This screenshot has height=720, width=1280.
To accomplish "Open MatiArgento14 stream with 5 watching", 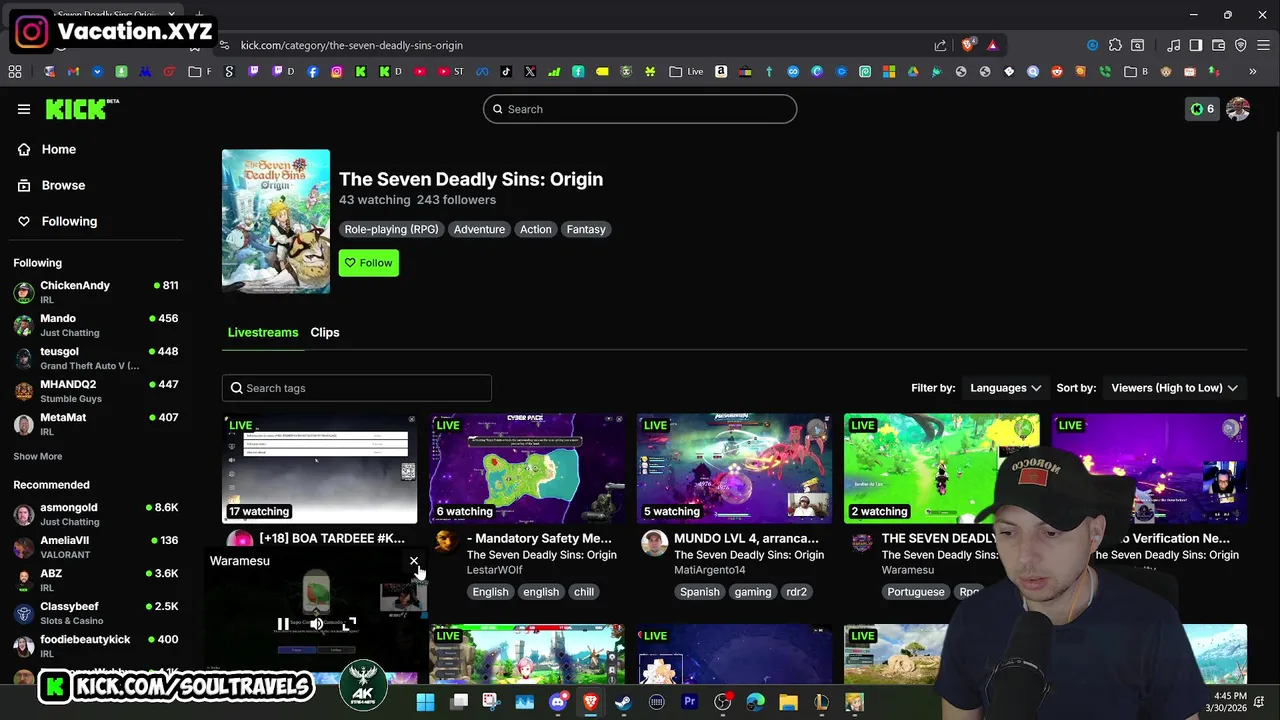I will [734, 469].
